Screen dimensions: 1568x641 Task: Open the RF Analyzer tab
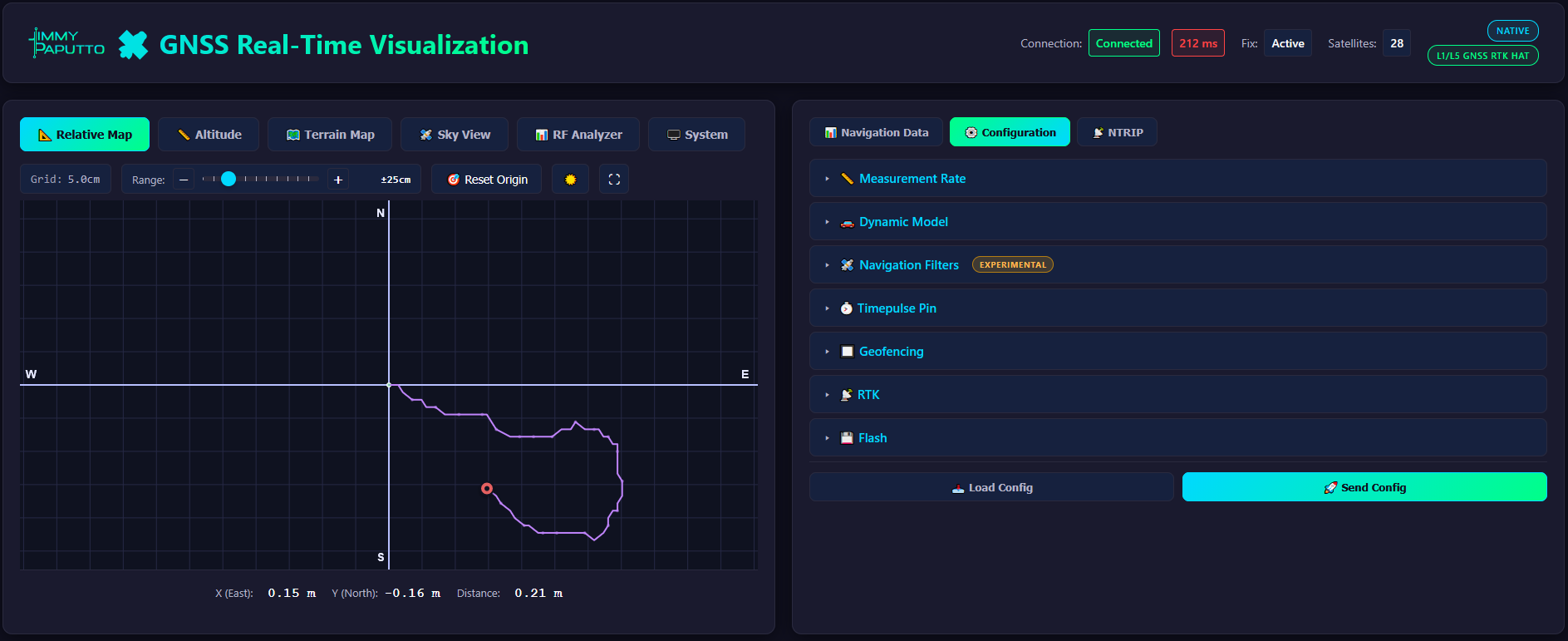pyautogui.click(x=578, y=135)
